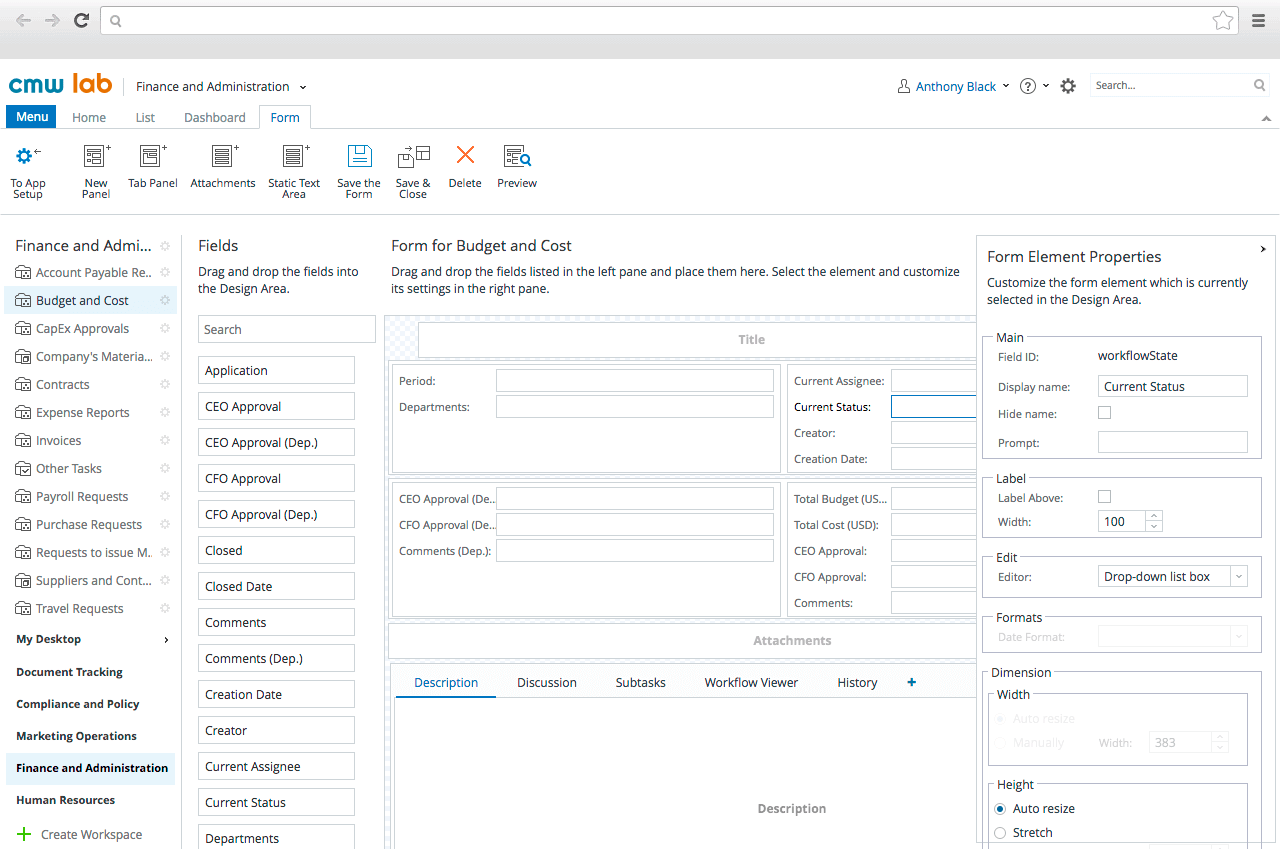
Task: Reload the browser page
Action: (82, 20)
